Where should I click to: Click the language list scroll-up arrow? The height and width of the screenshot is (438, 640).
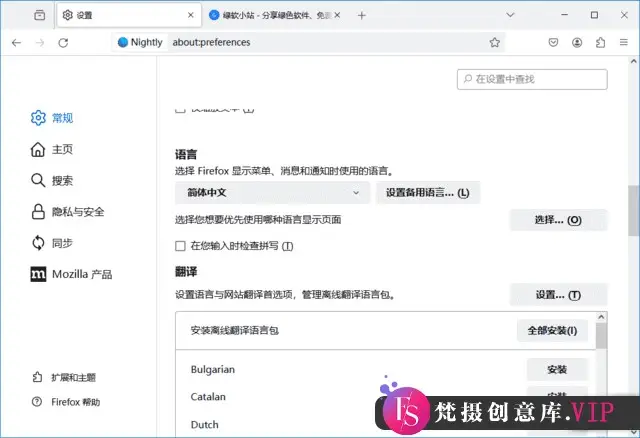click(x=601, y=317)
